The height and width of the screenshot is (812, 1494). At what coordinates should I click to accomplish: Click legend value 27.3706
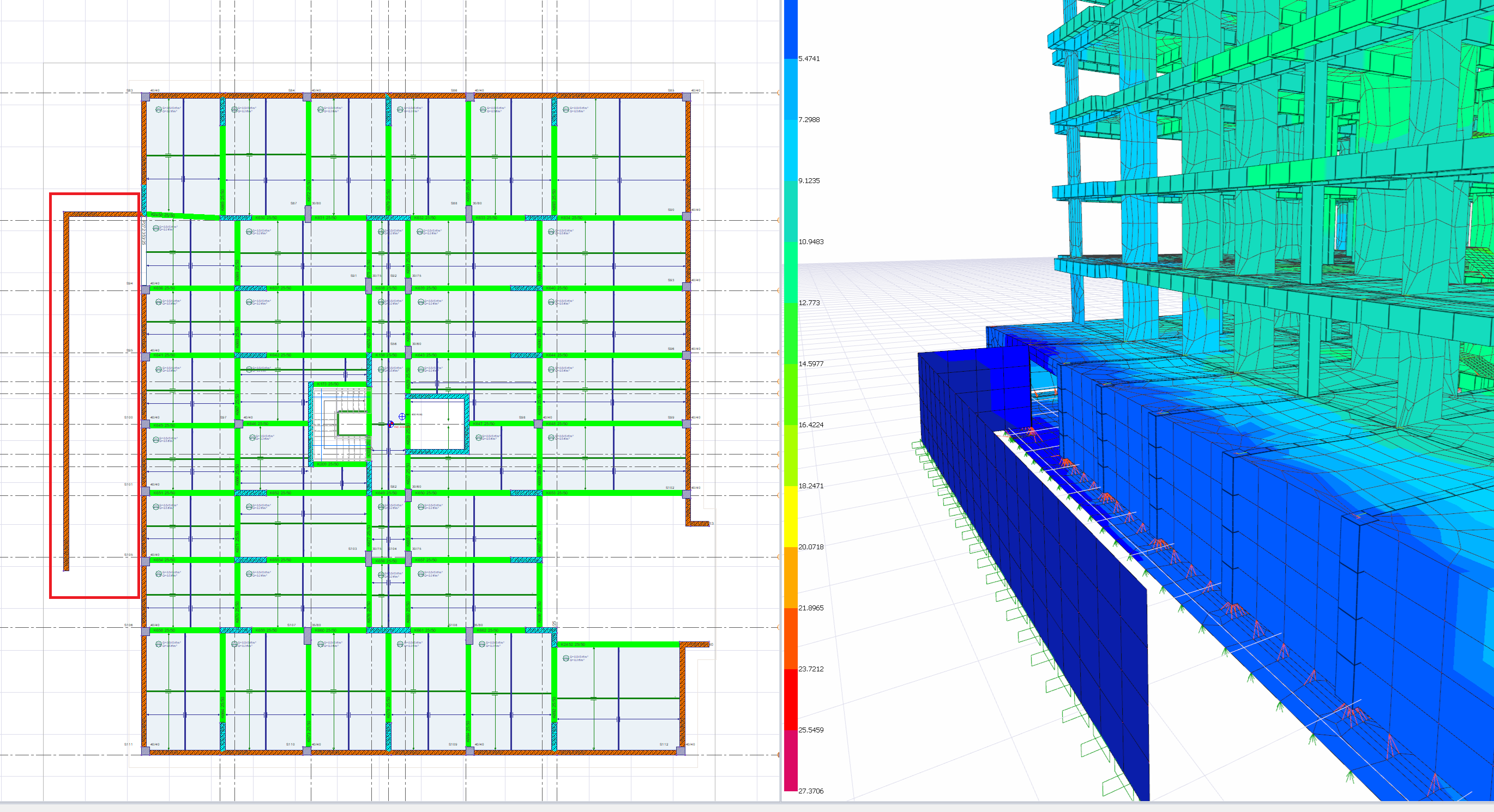coord(810,791)
